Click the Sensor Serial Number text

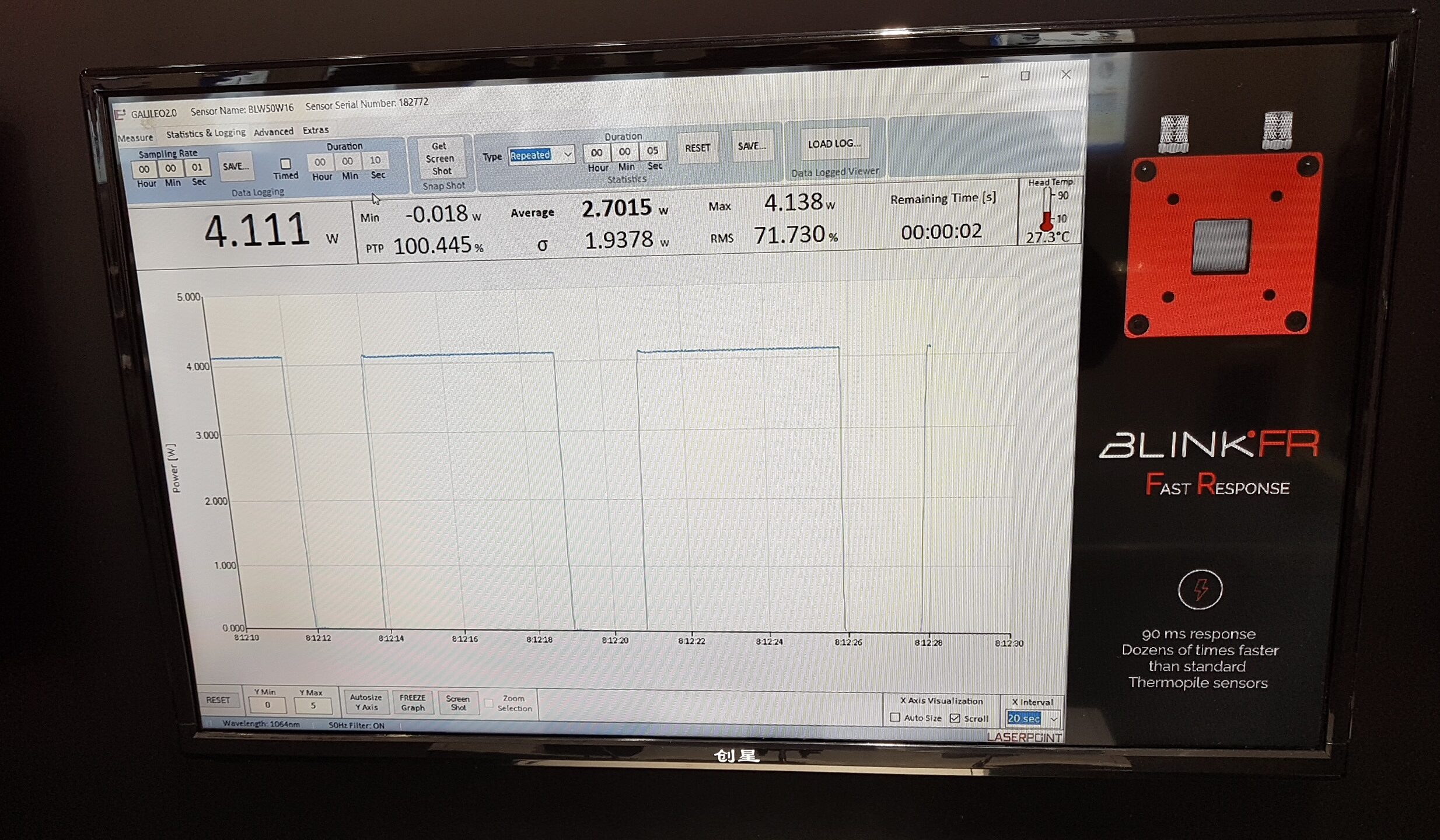367,104
